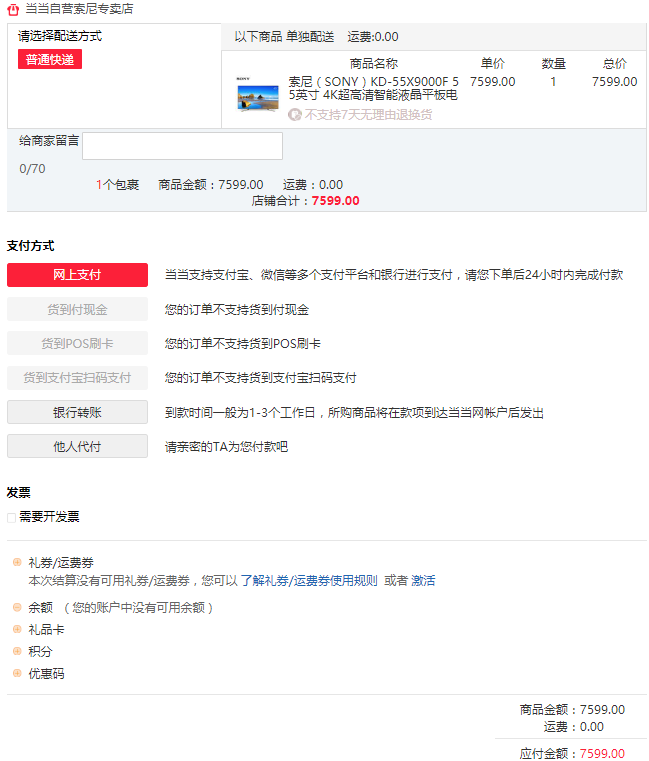This screenshot has width=649, height=761.
Task: Click the 运费：0.00 line in summary footer
Action: pos(573,727)
